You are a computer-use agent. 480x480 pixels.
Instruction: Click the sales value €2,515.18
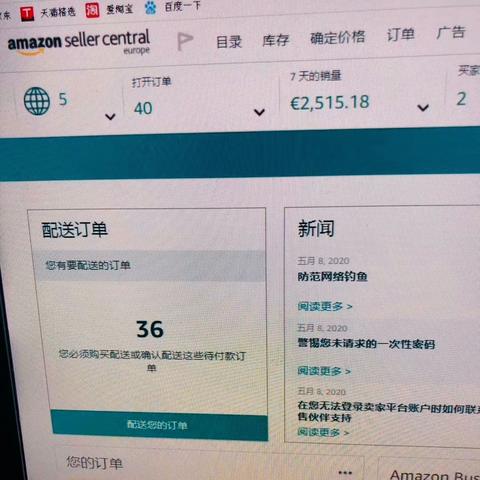(x=330, y=102)
